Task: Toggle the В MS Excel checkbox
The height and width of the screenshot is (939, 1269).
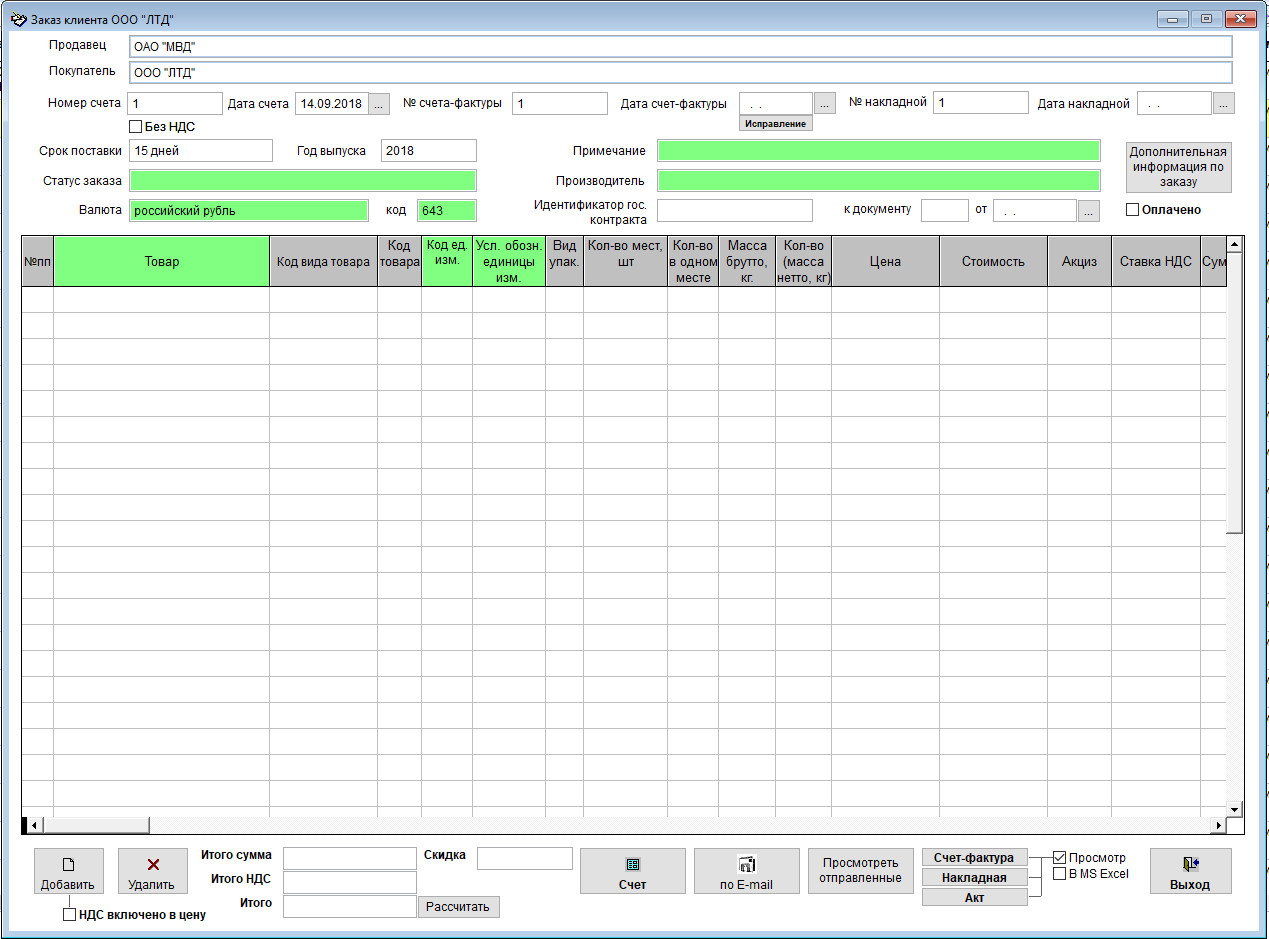Action: coord(1060,874)
